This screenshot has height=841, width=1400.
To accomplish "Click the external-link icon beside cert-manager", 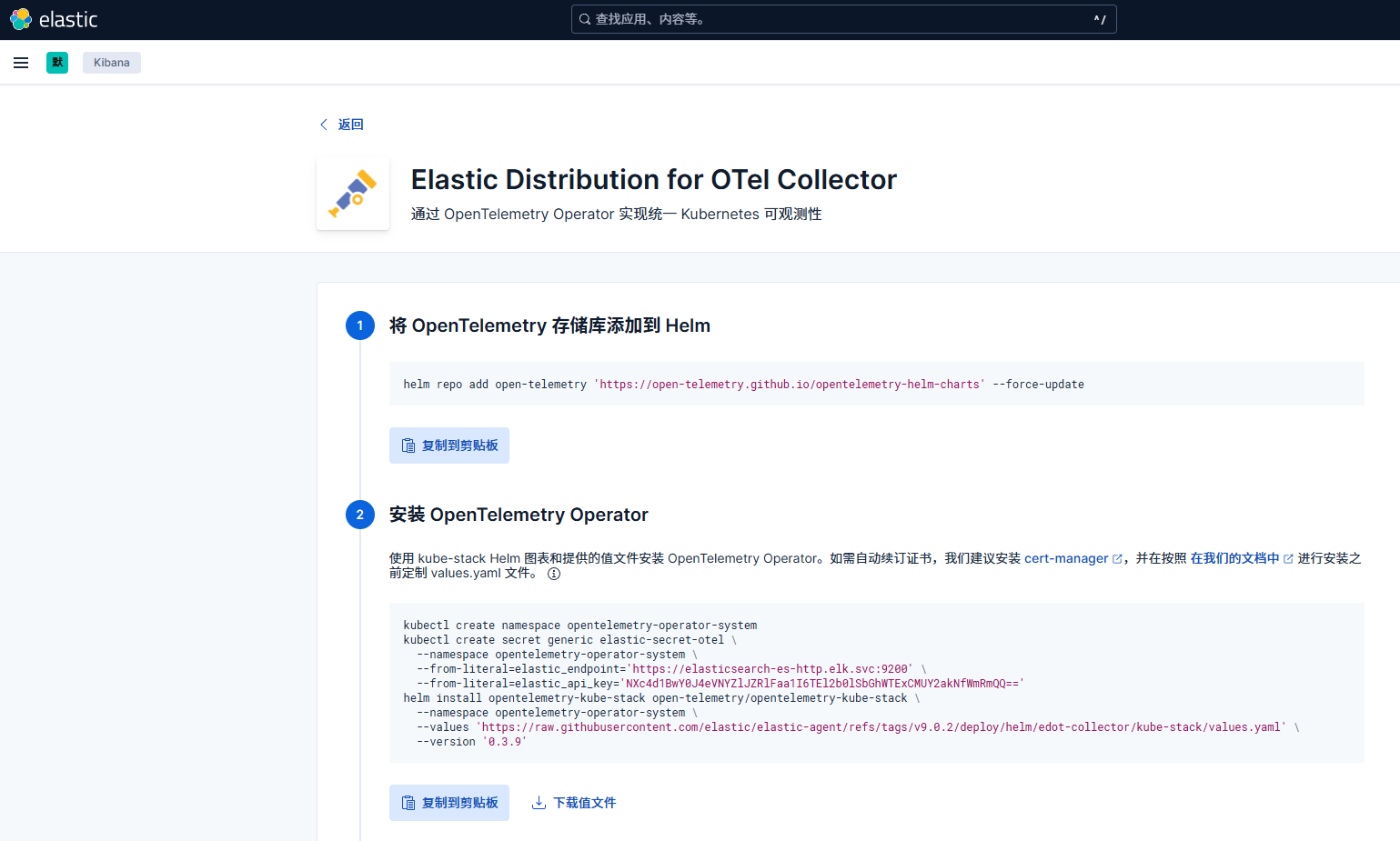I will coord(1117,559).
